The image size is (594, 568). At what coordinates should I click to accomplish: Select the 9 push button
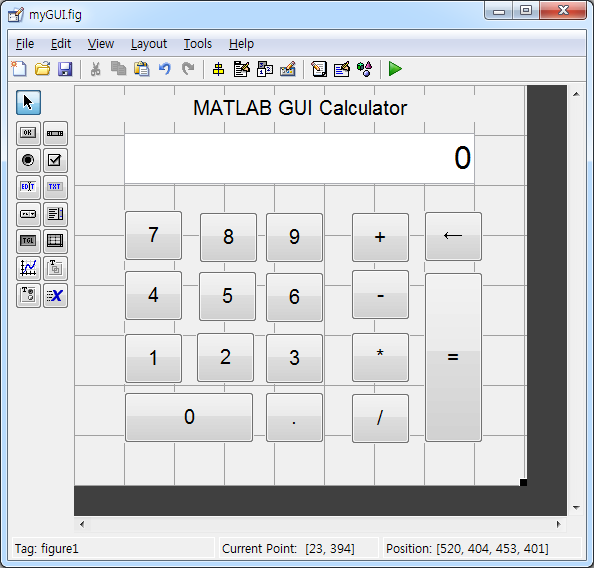coord(294,237)
